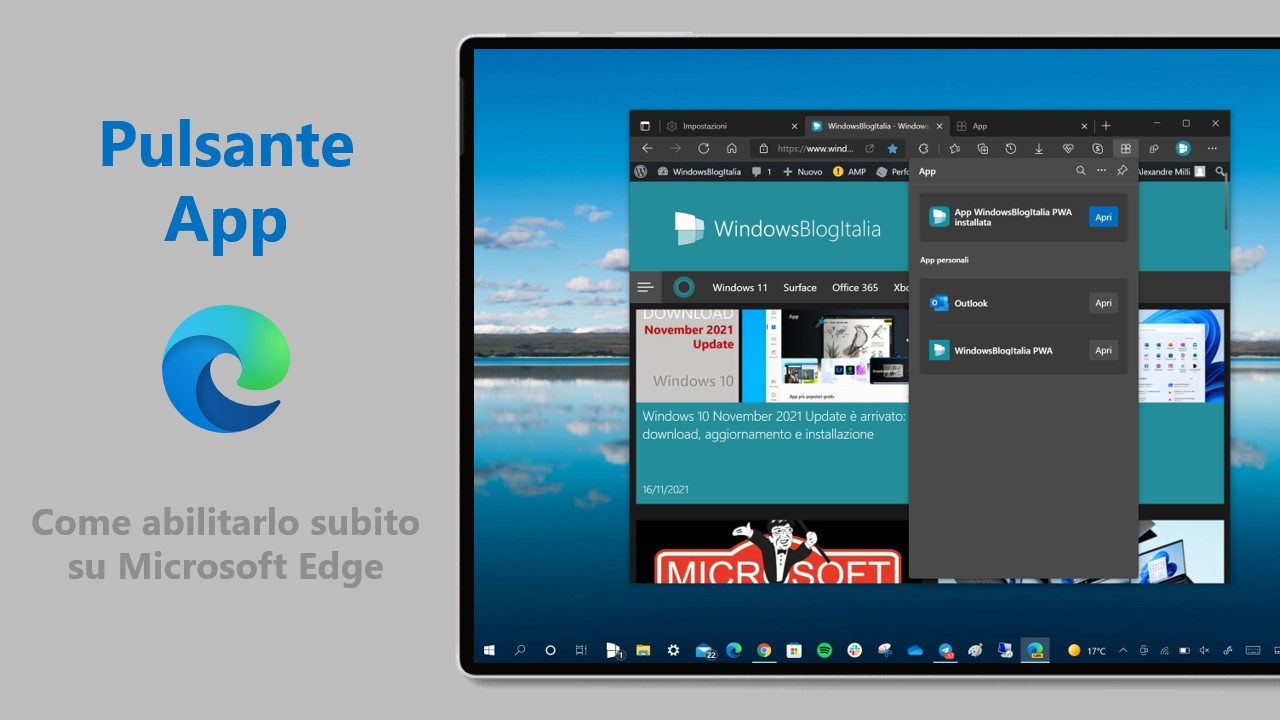Open Edge Settings and more menu

(x=1212, y=148)
